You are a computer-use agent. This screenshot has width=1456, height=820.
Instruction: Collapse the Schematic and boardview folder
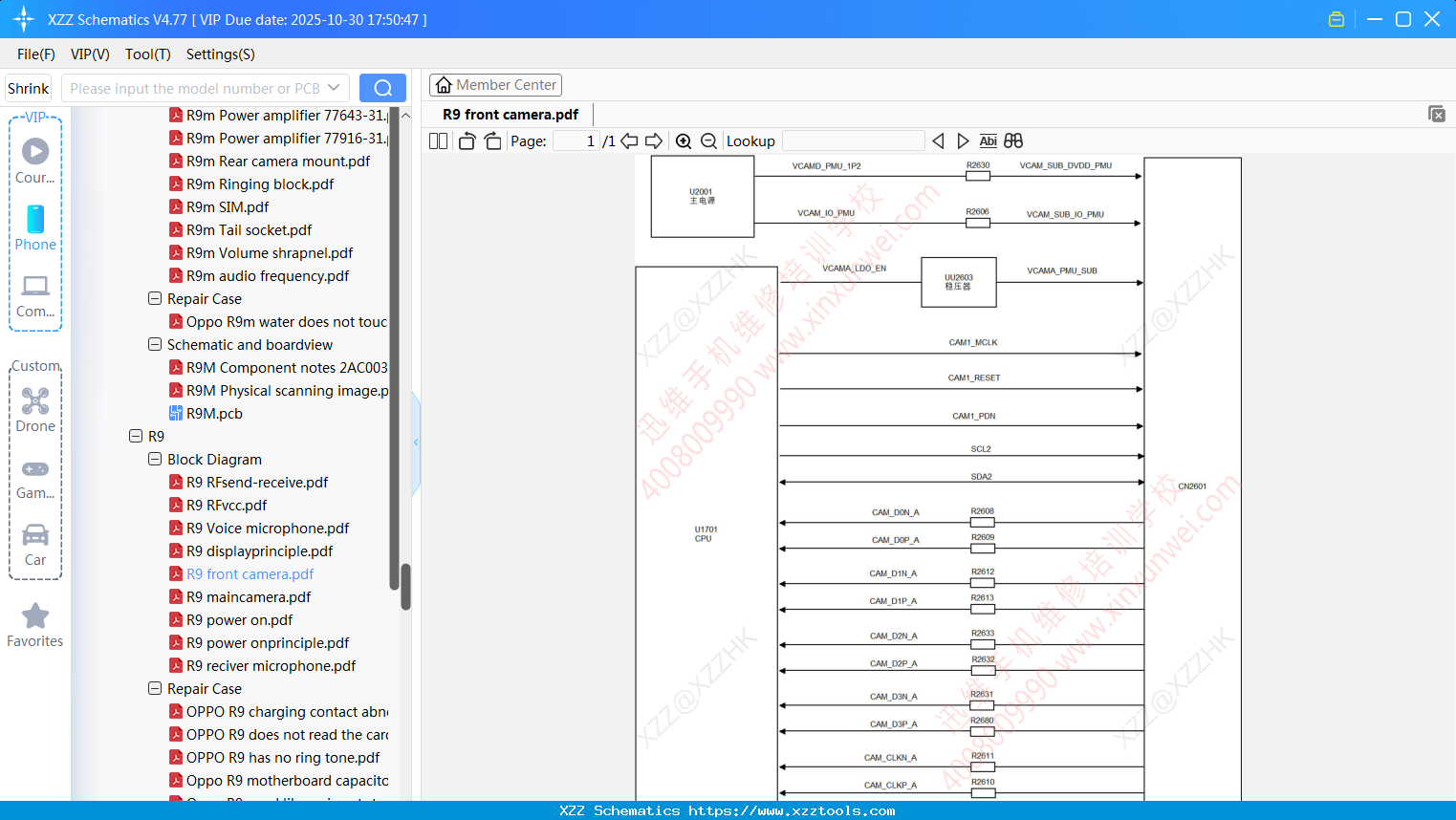point(155,344)
